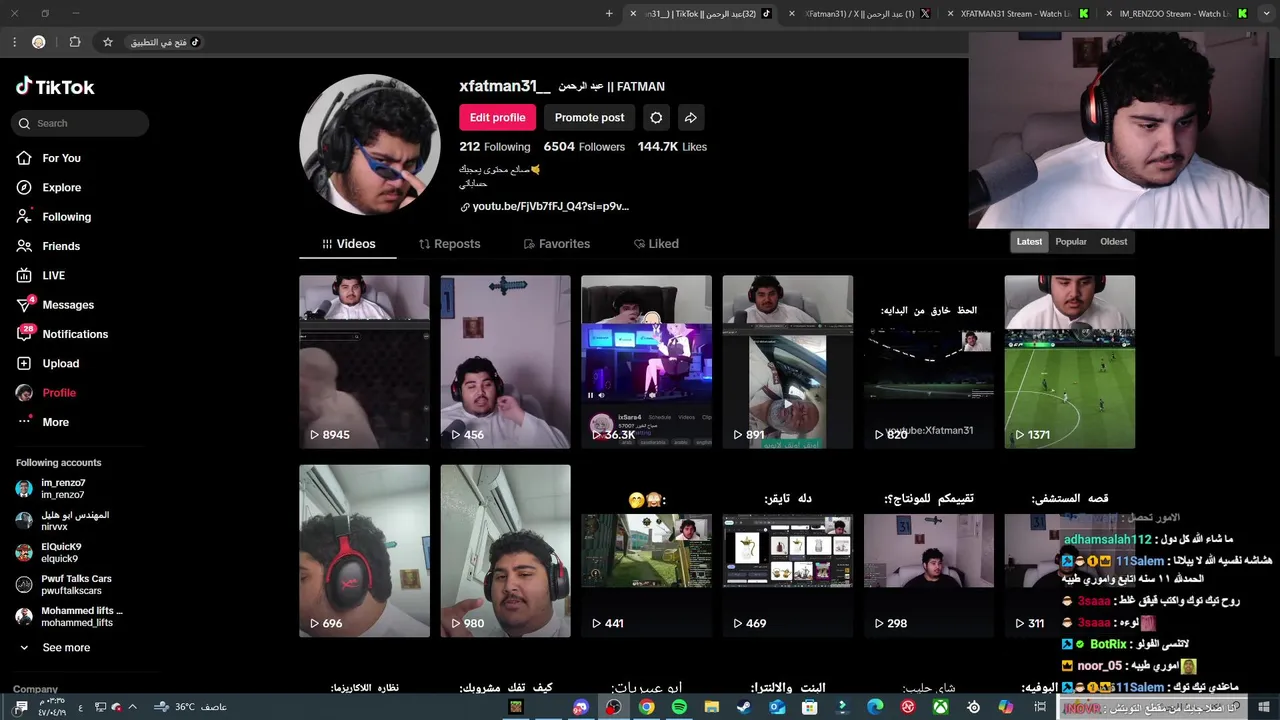Open a new browser tab

pyautogui.click(x=609, y=14)
